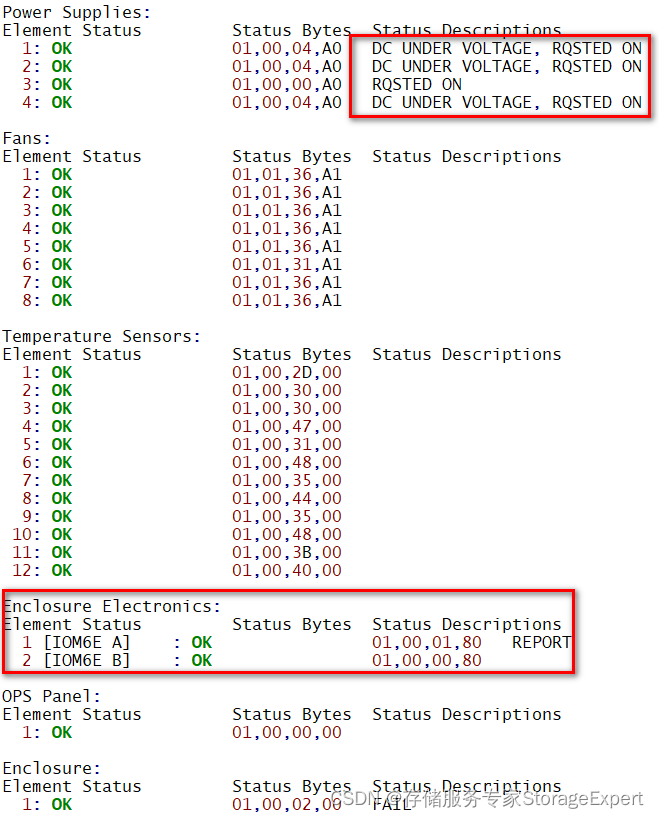Select the '[IOM6E A]' element label

tap(86, 643)
